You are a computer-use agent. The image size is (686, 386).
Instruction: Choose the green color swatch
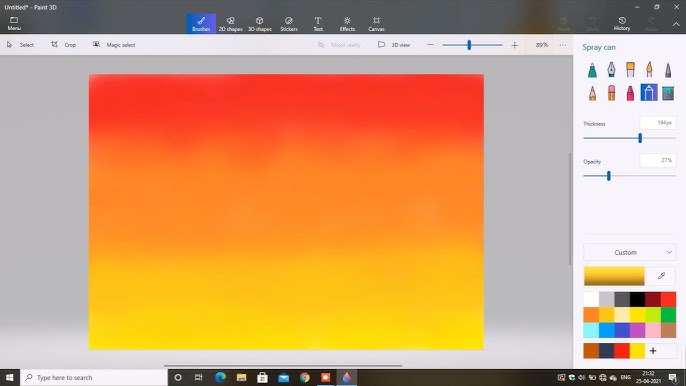tap(668, 315)
